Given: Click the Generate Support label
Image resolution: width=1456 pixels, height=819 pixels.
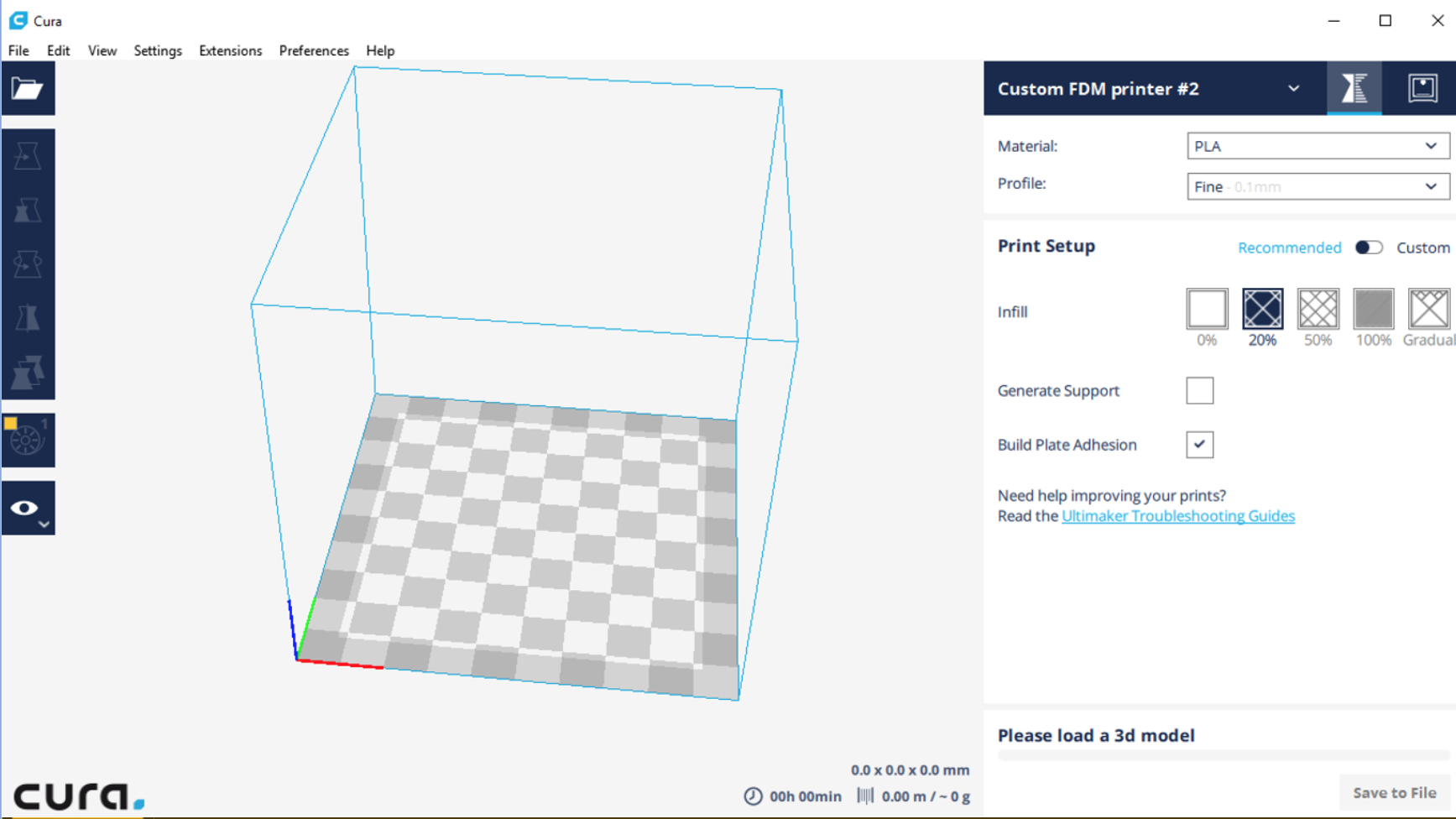Looking at the screenshot, I should coord(1059,391).
